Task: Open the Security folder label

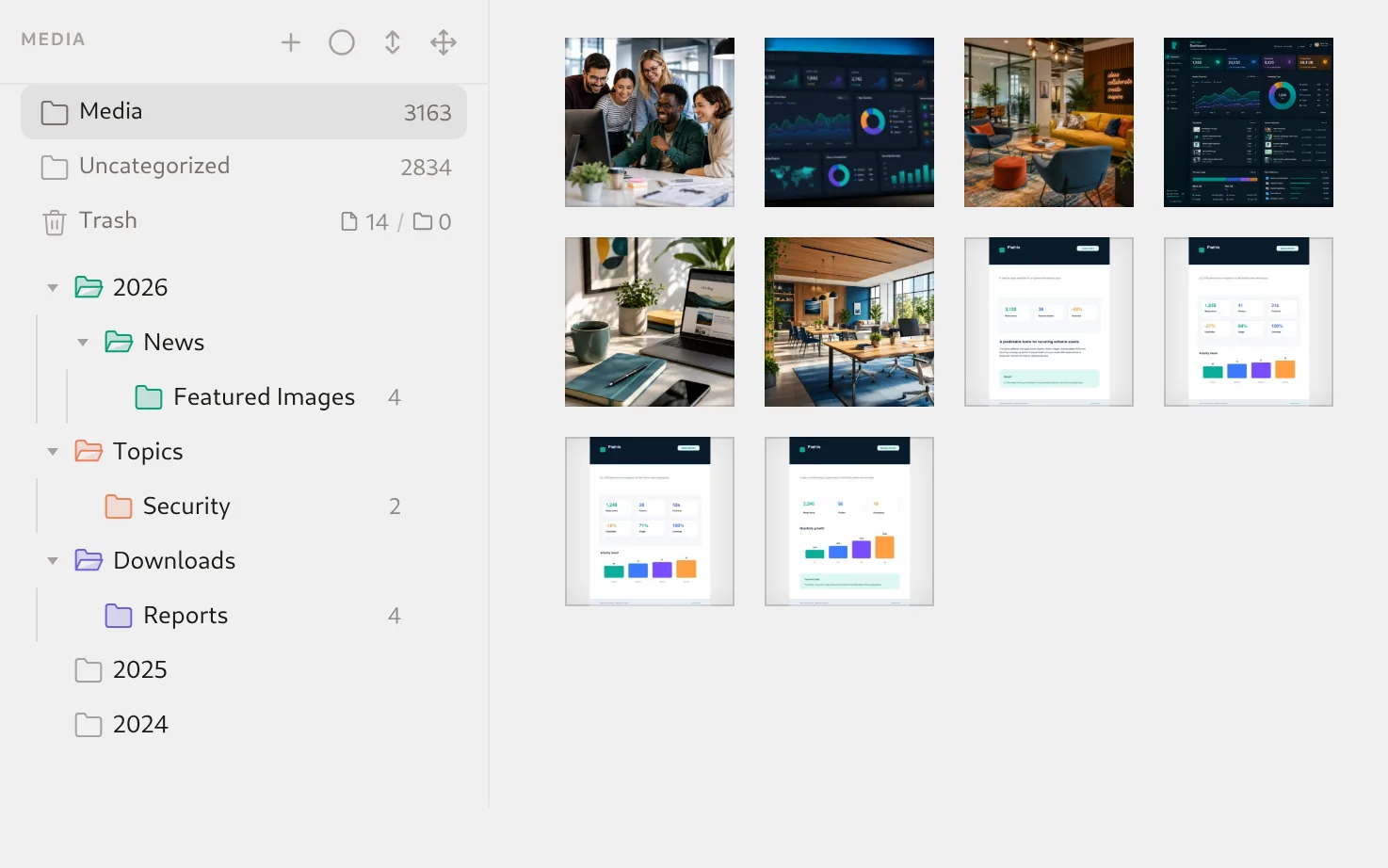Action: [x=186, y=506]
